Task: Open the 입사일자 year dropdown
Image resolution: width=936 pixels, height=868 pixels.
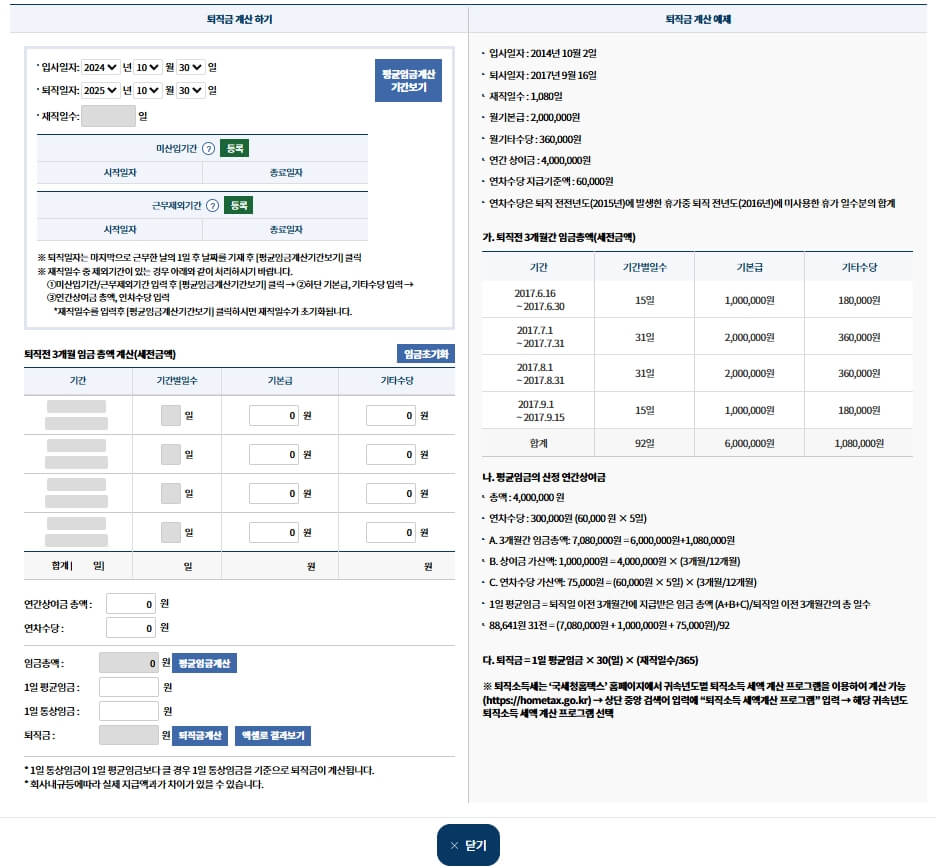Action: [101, 67]
